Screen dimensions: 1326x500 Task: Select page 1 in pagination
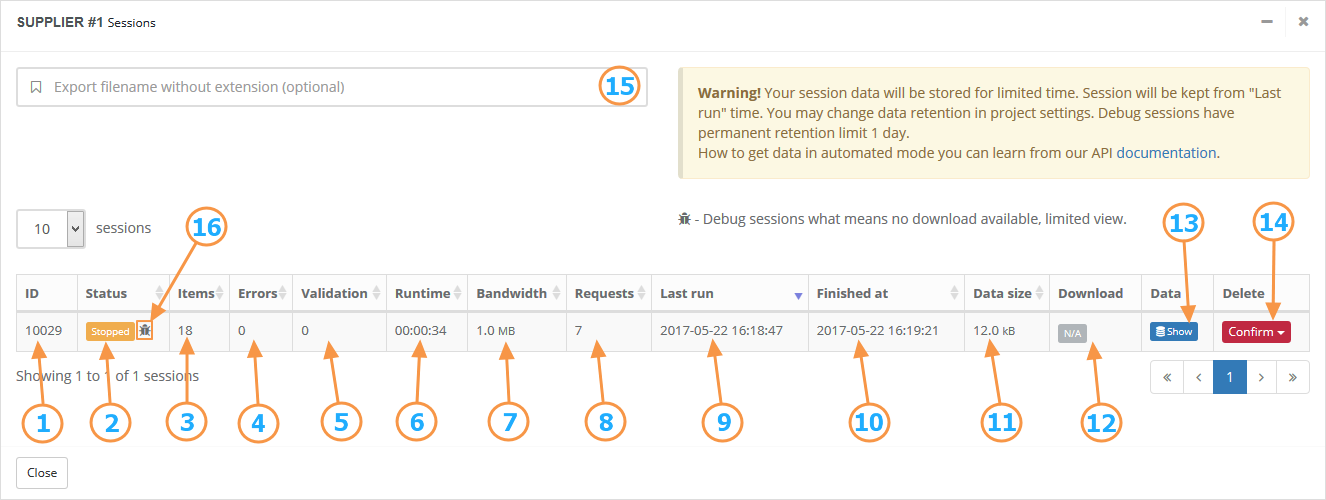coord(1230,378)
